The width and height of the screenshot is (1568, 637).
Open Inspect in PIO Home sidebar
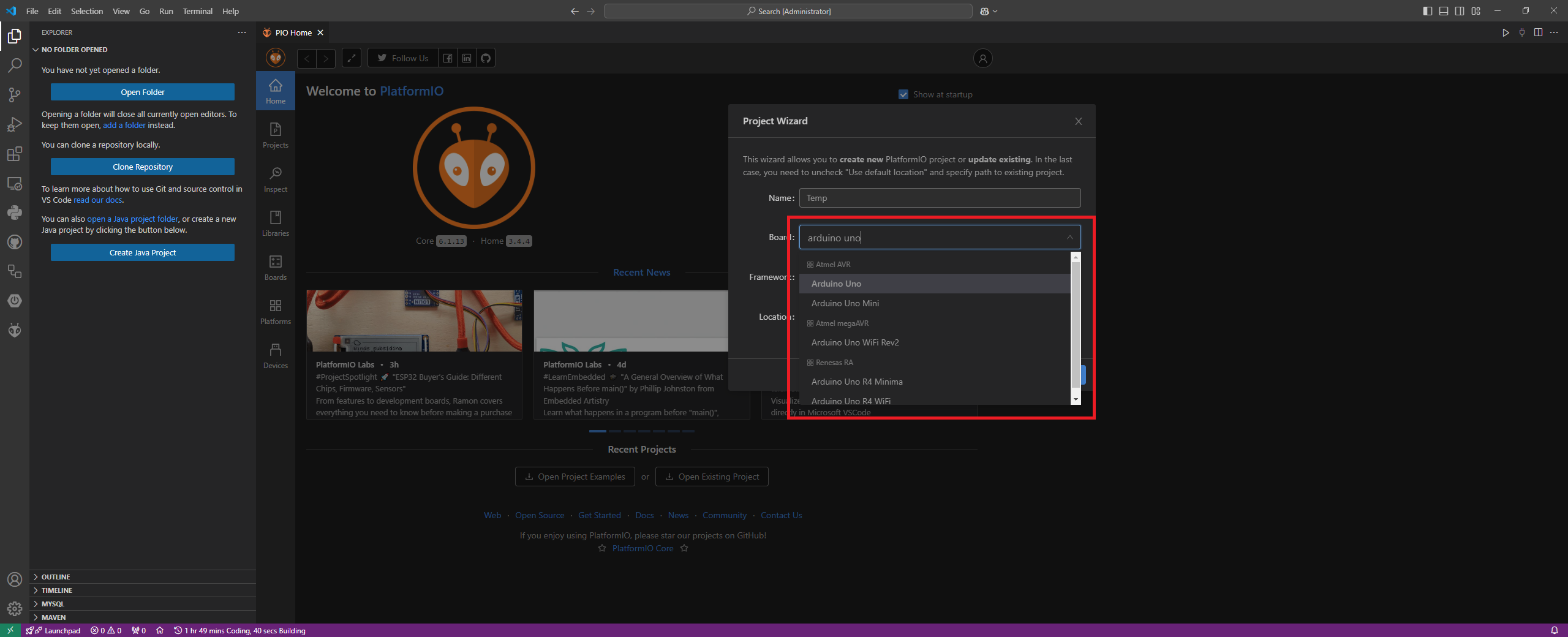pos(276,179)
